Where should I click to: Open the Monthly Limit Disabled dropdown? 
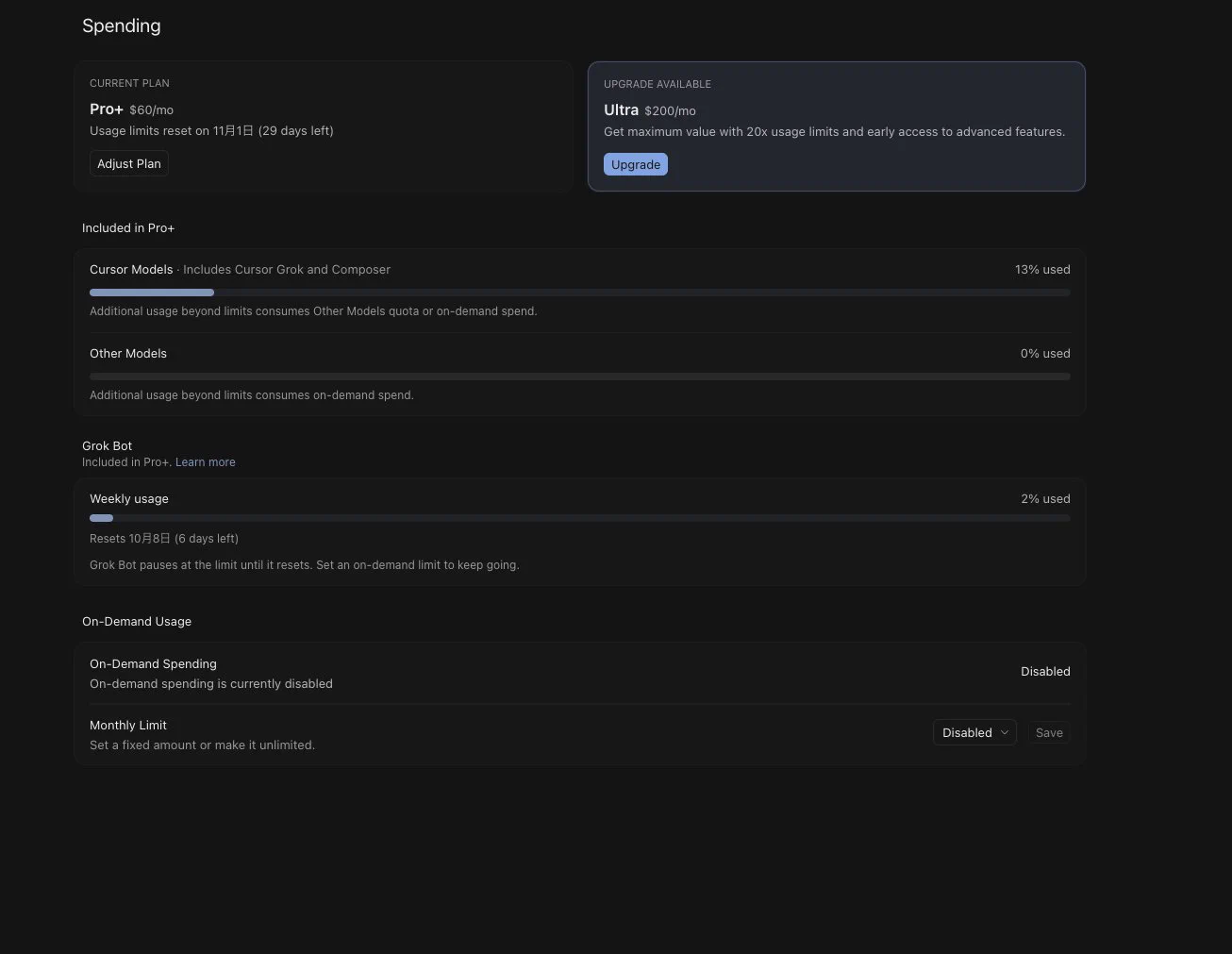tap(974, 732)
